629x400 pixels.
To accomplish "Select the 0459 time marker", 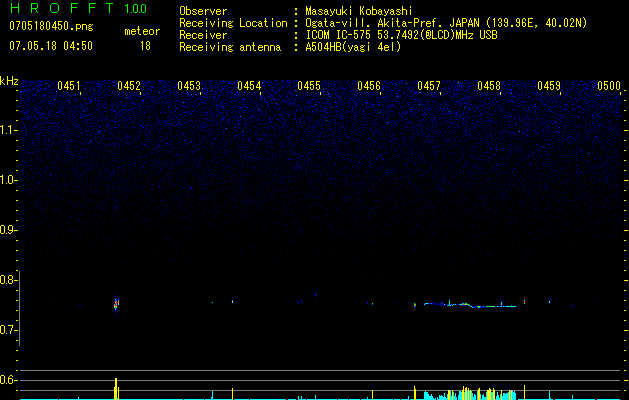I will coord(549,87).
